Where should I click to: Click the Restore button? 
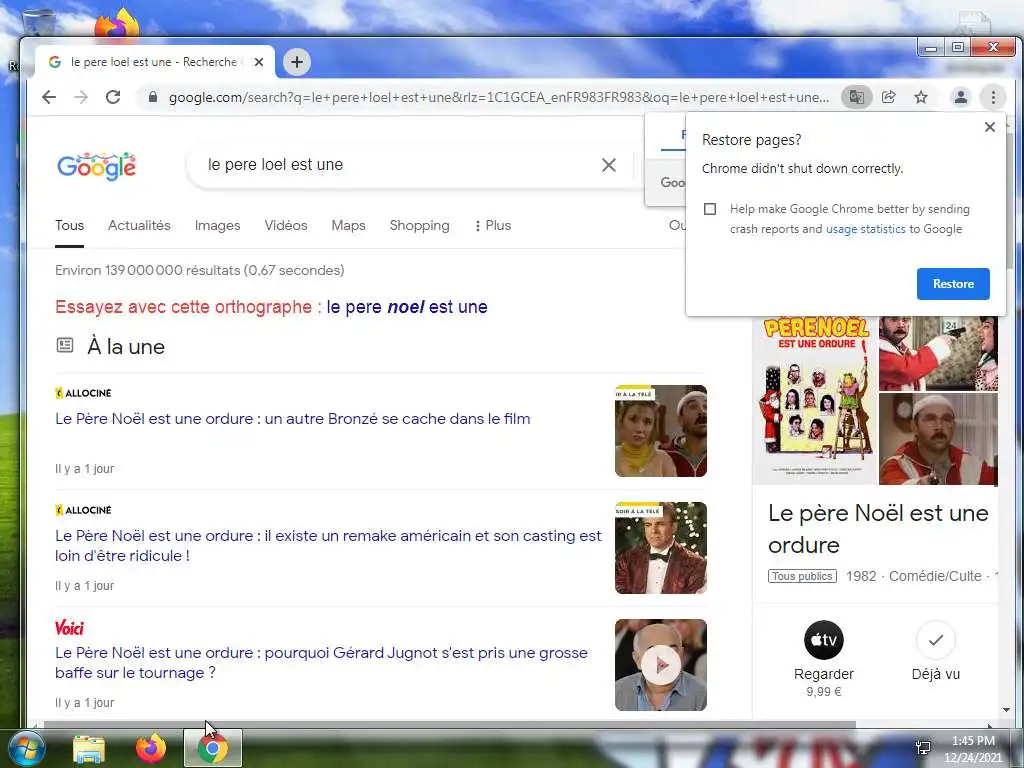tap(953, 284)
